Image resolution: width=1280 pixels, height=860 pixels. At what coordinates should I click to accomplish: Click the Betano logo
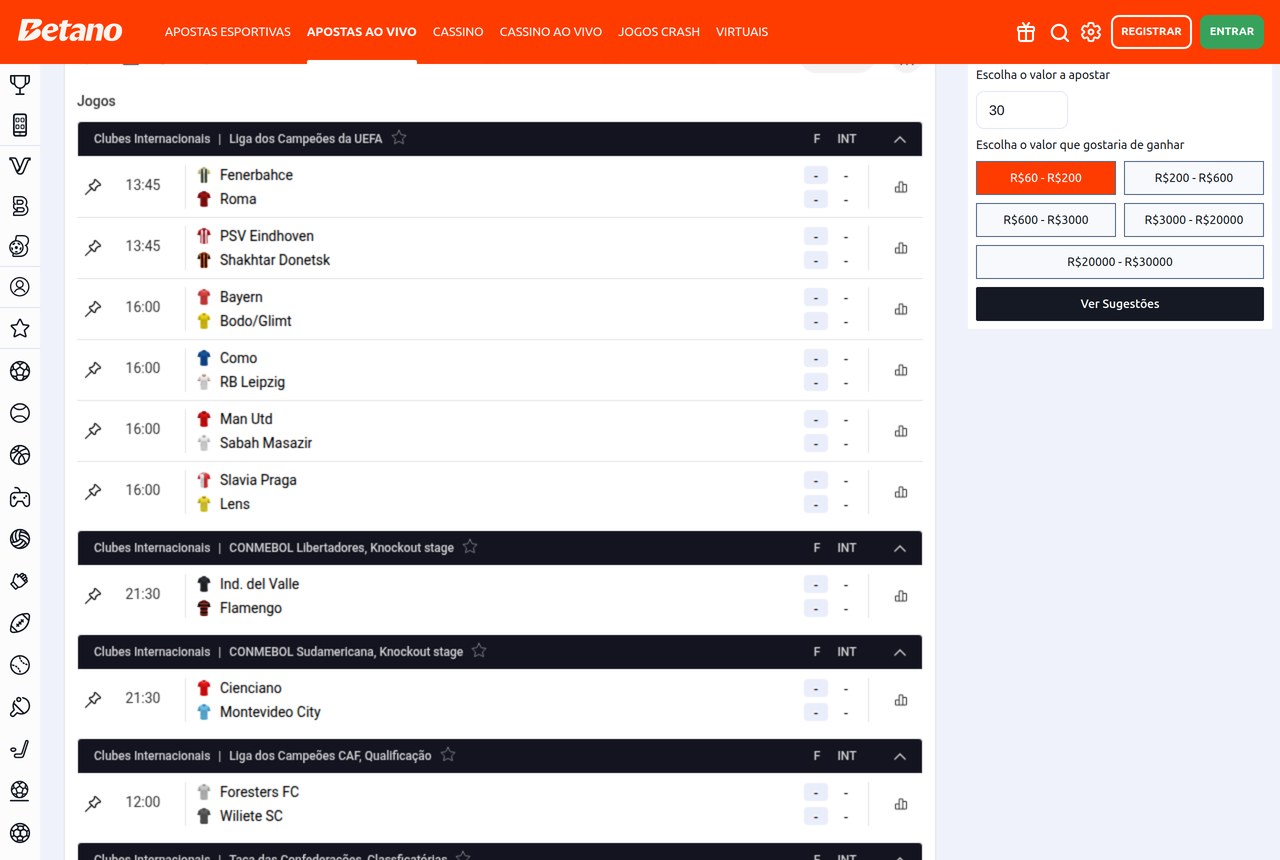coord(70,31)
